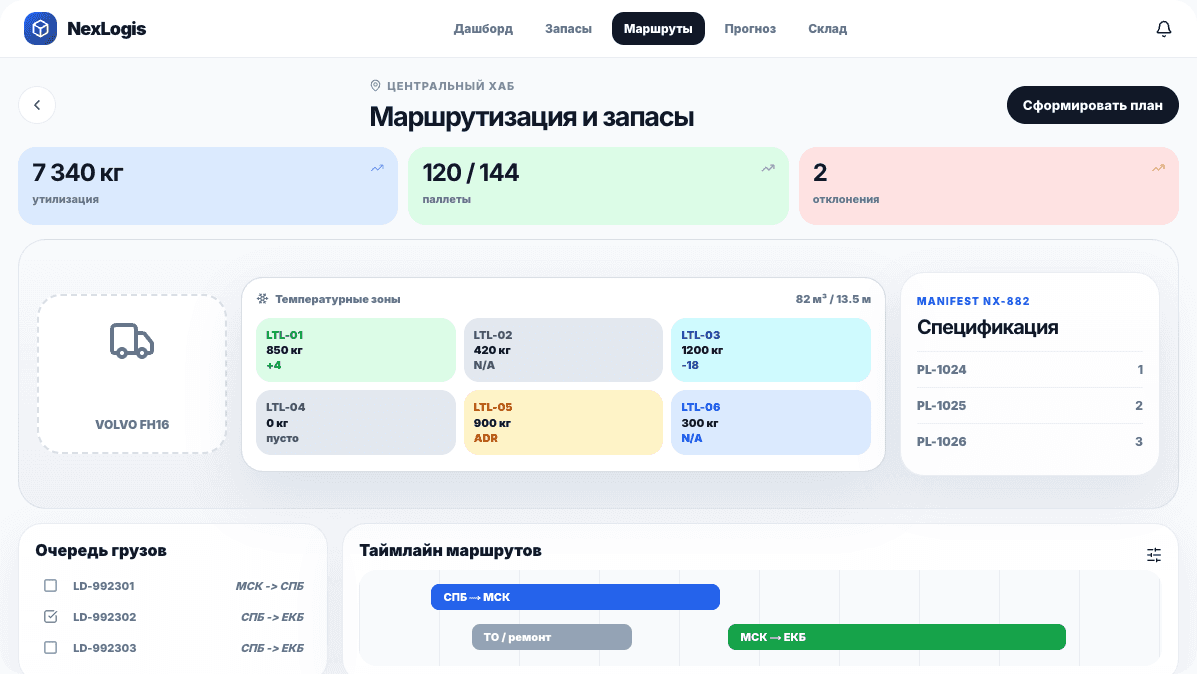Open the NexLogis logo icon
This screenshot has width=1197, height=674.
coord(40,28)
